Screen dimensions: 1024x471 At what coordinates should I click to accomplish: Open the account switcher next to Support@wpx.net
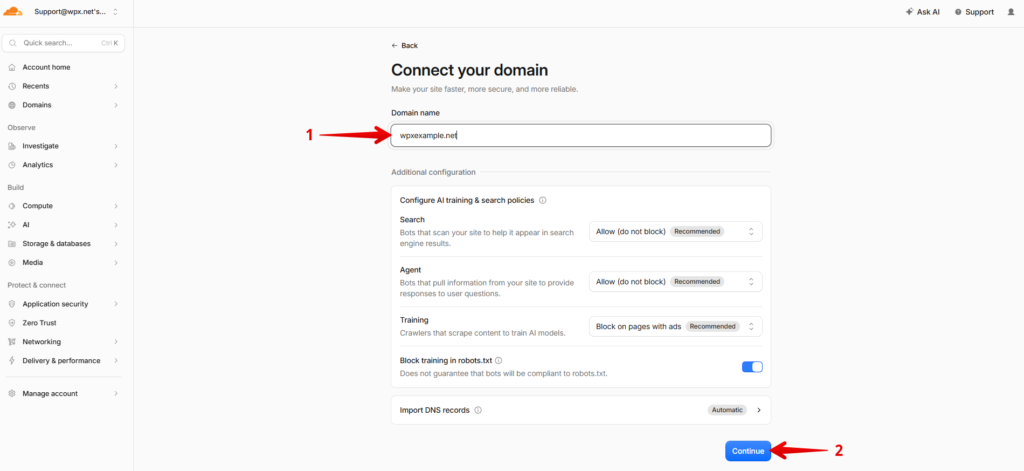[116, 12]
